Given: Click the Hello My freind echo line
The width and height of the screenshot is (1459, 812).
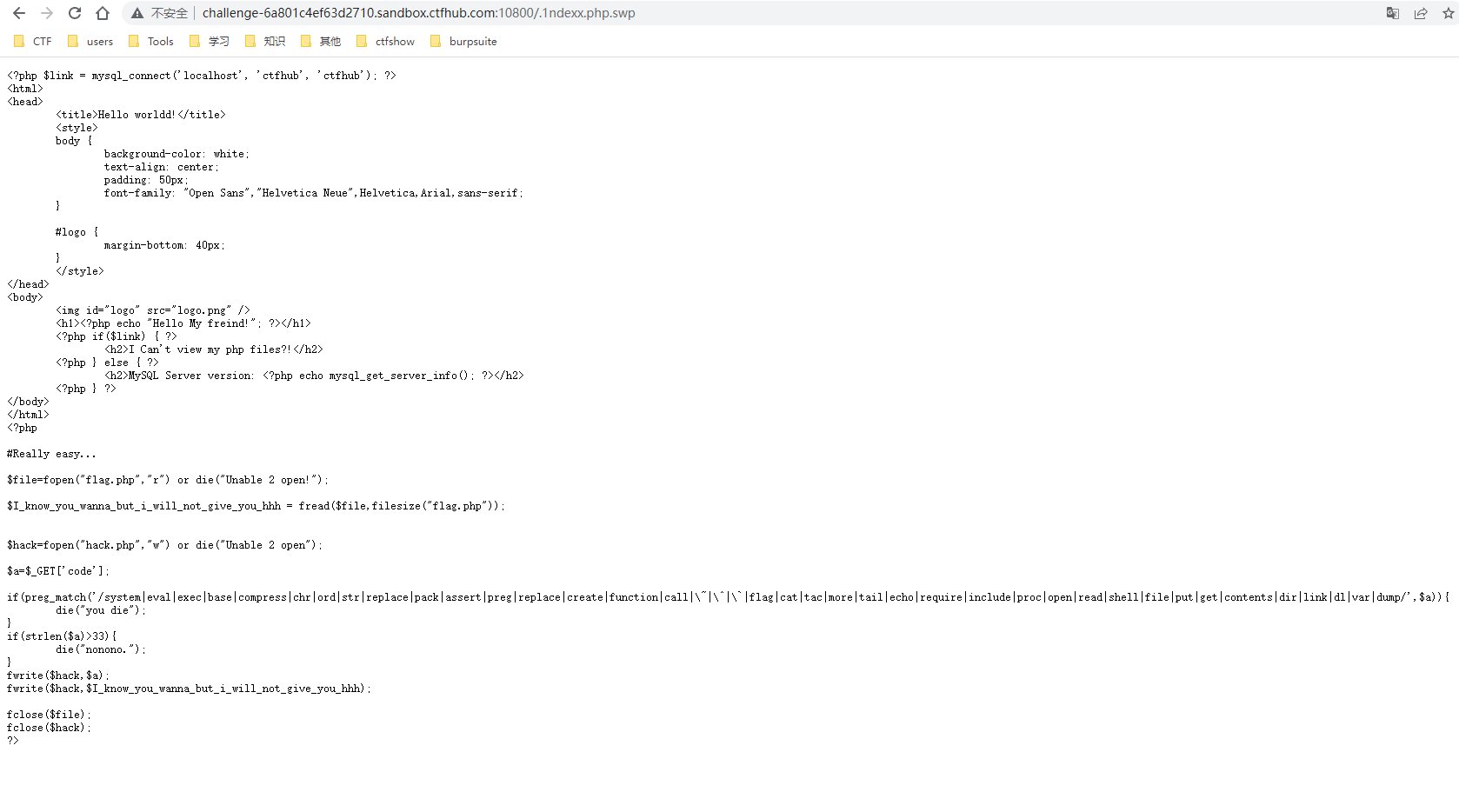Looking at the screenshot, I should 183,323.
